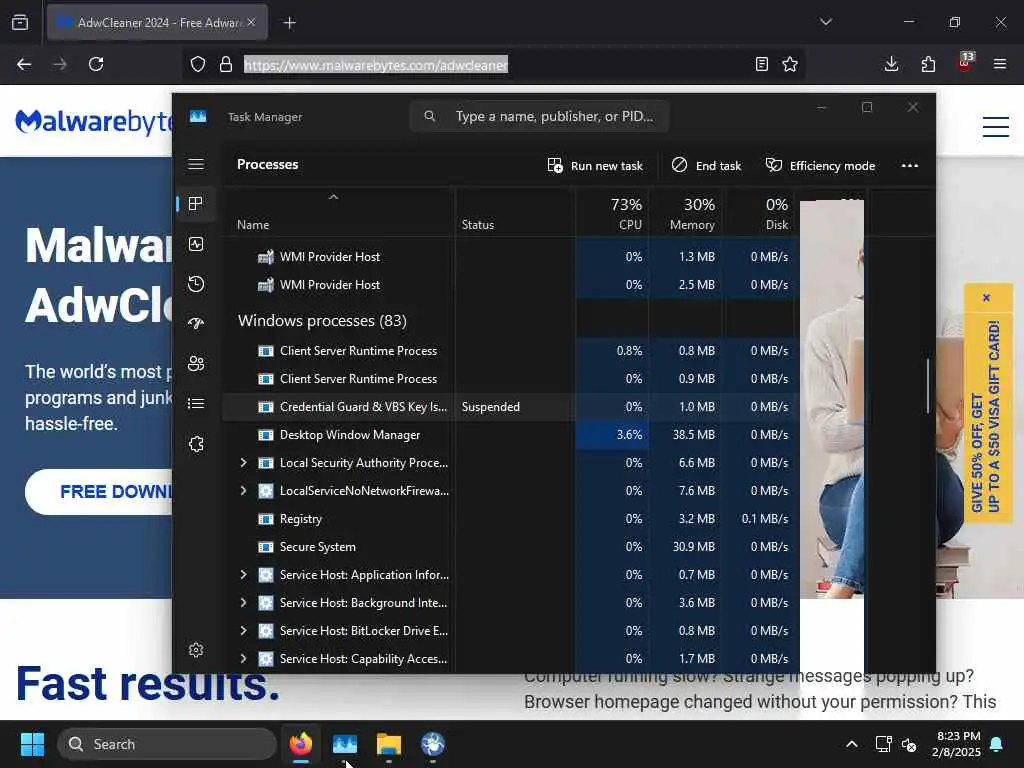
Task: Open new browser tab
Action: [289, 23]
